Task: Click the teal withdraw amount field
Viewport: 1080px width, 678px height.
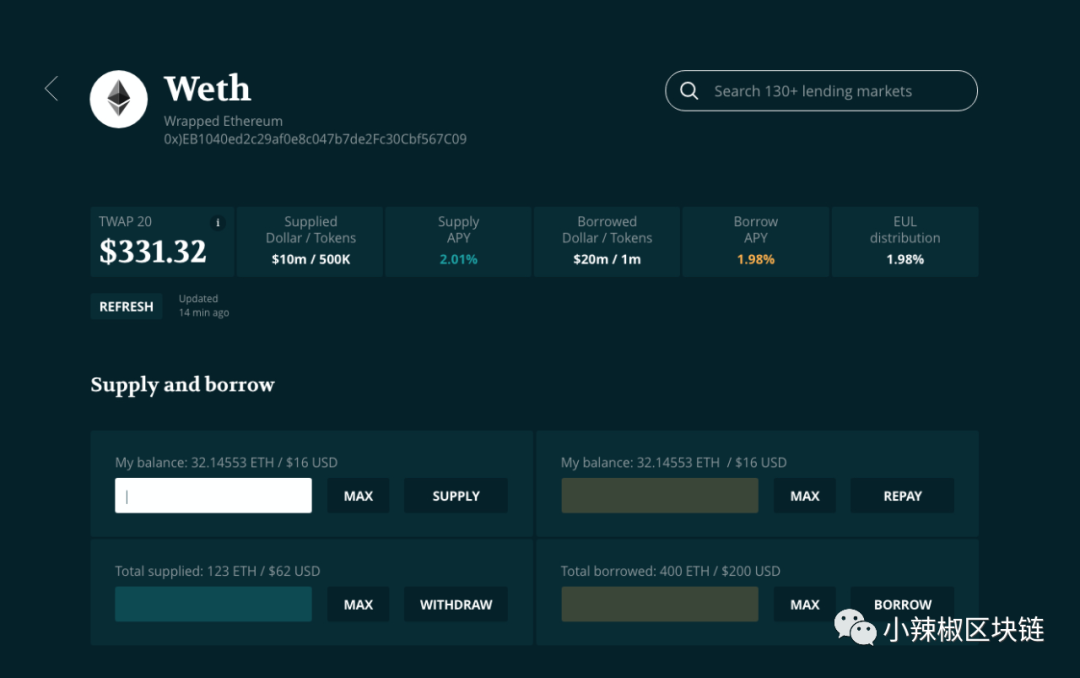Action: click(x=213, y=604)
